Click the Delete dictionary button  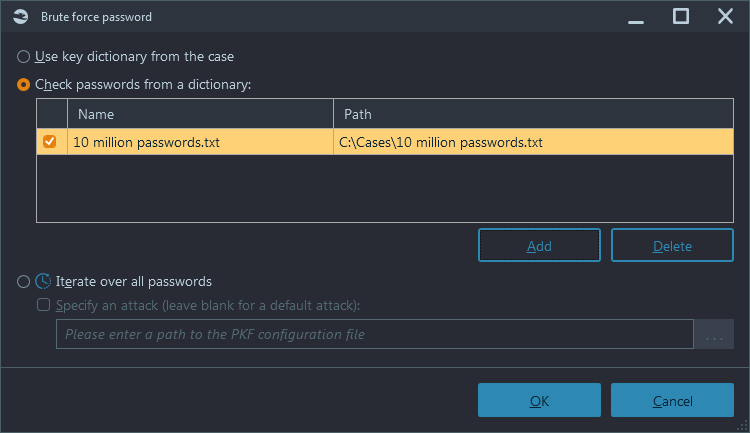(x=672, y=245)
